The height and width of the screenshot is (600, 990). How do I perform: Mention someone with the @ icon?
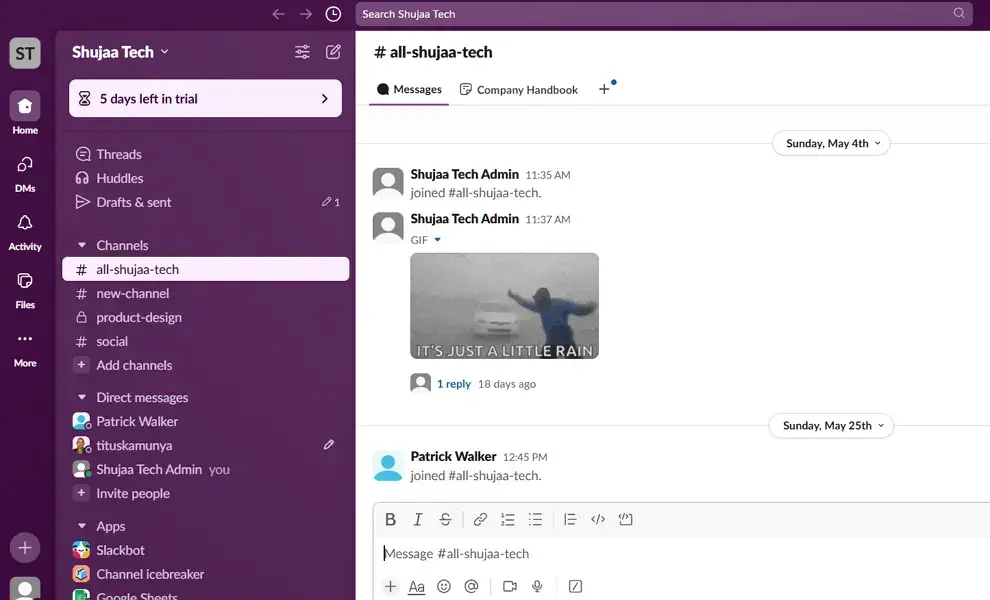coord(471,586)
